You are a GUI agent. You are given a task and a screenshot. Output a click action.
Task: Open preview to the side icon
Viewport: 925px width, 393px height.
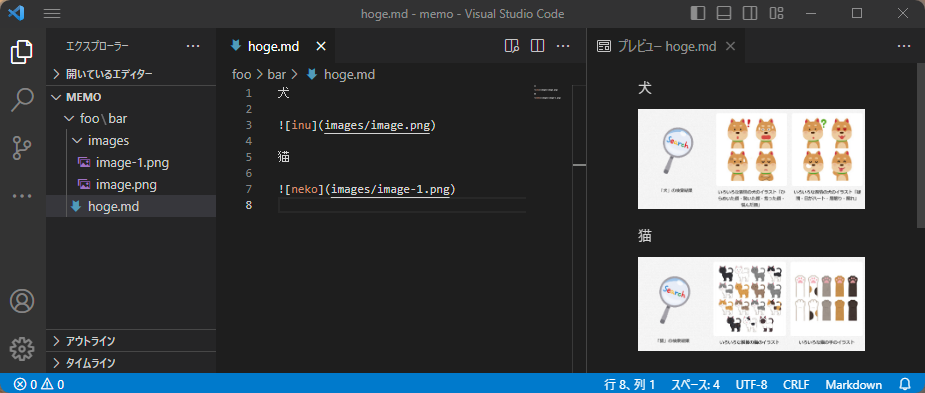tap(511, 46)
